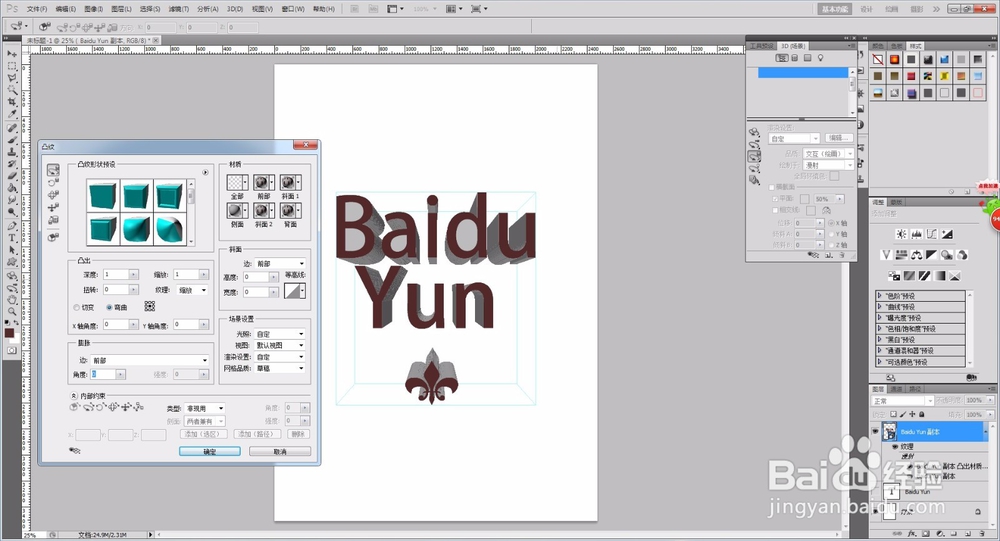1000x541 pixels.
Task: Open the 背面 material picker
Action: (290, 211)
